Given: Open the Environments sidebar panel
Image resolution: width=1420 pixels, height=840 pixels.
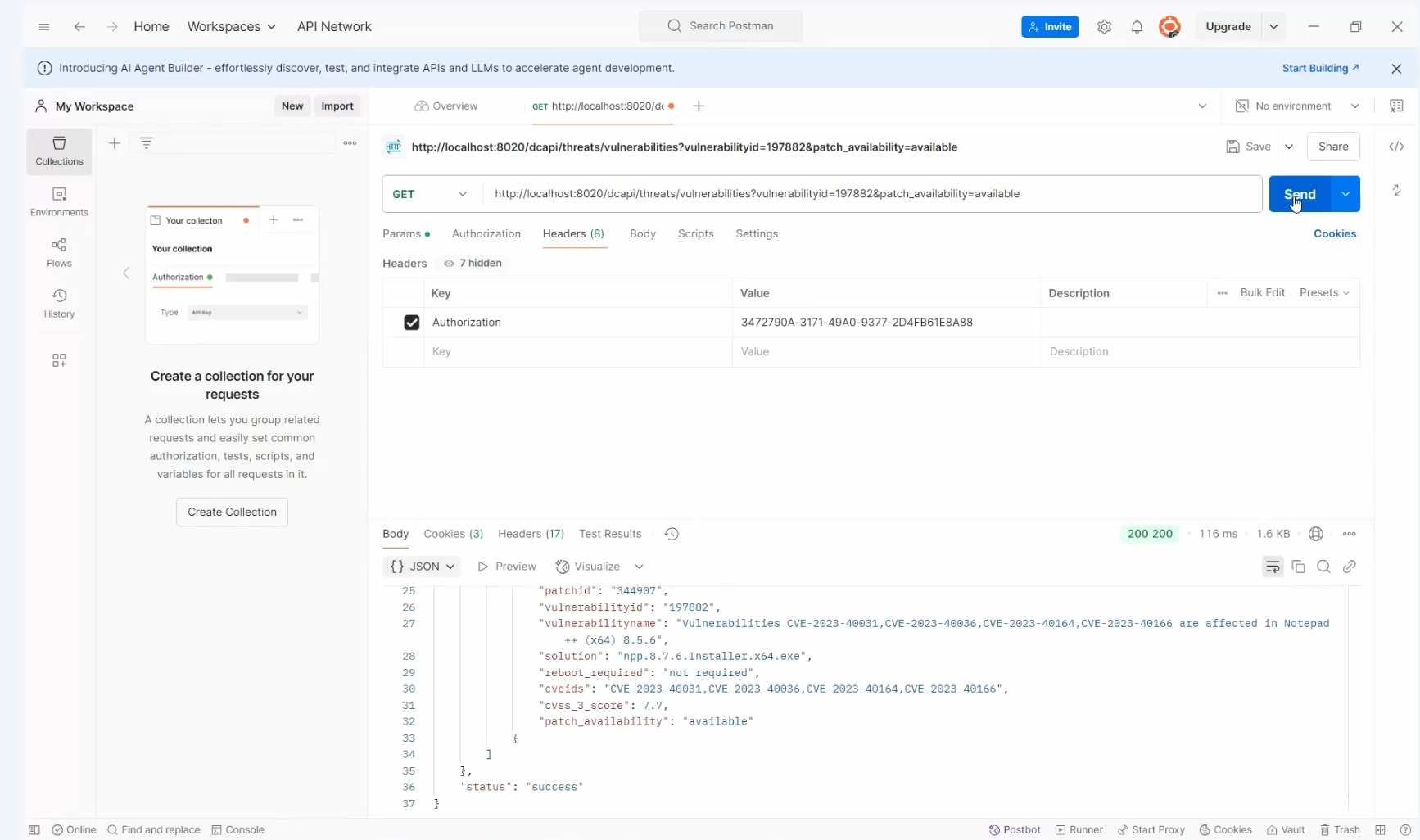Looking at the screenshot, I should coord(58,202).
